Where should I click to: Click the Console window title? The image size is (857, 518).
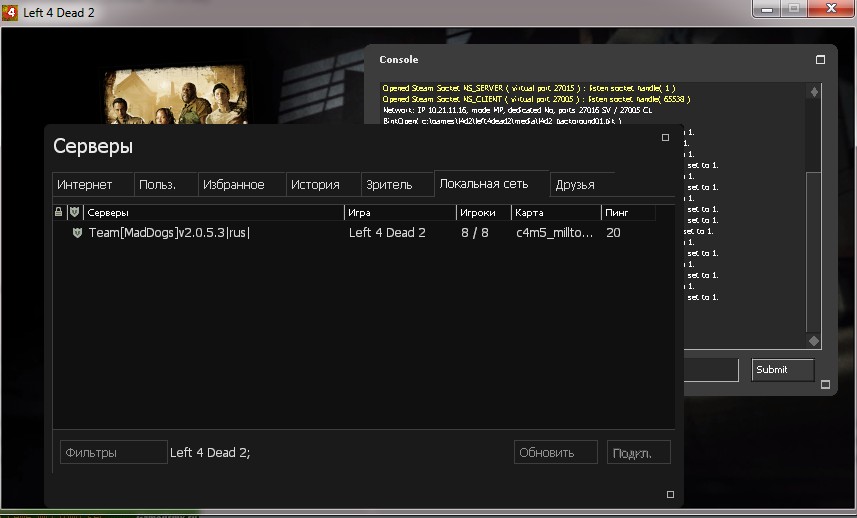pos(398,60)
